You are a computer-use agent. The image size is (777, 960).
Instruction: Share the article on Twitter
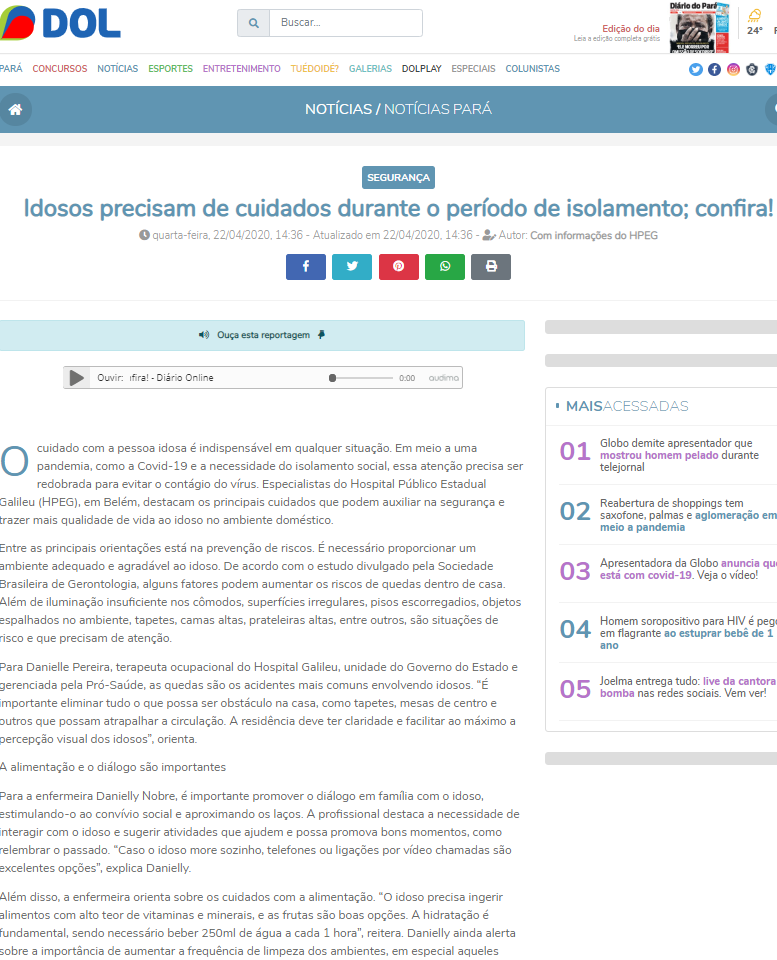(352, 267)
